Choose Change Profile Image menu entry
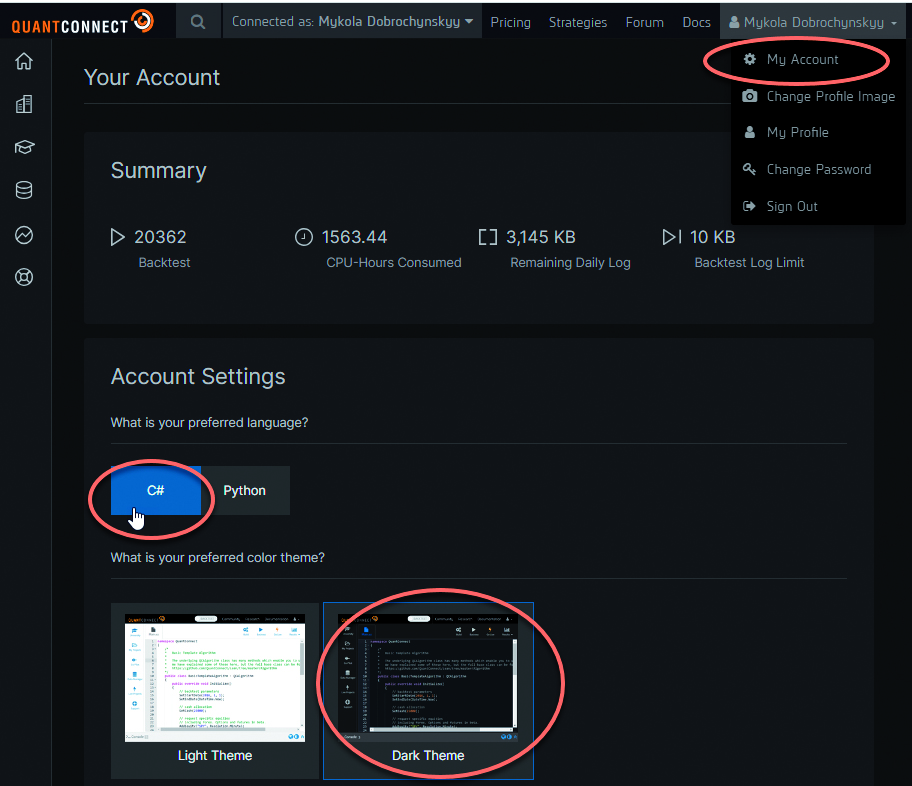 click(x=831, y=97)
